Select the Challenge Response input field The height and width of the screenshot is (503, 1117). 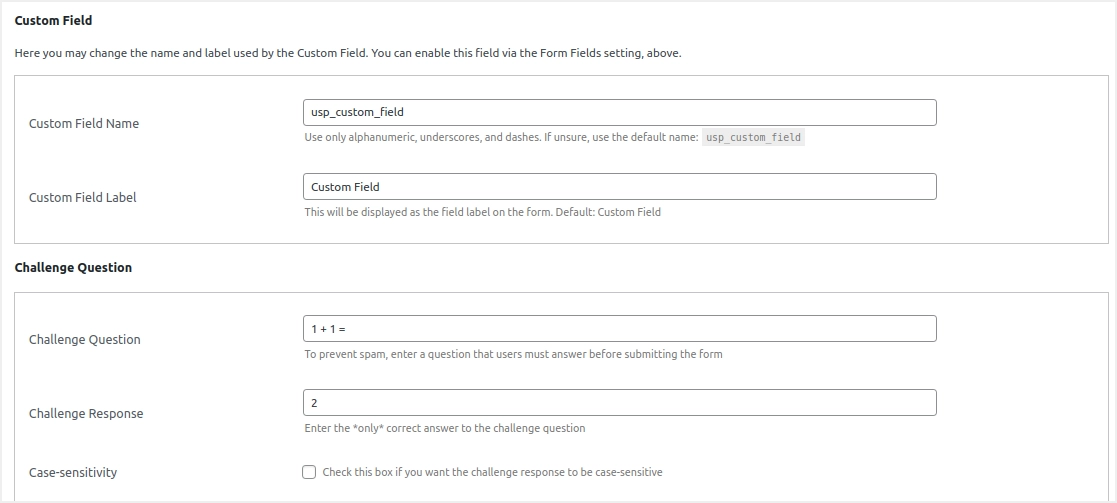(x=619, y=403)
